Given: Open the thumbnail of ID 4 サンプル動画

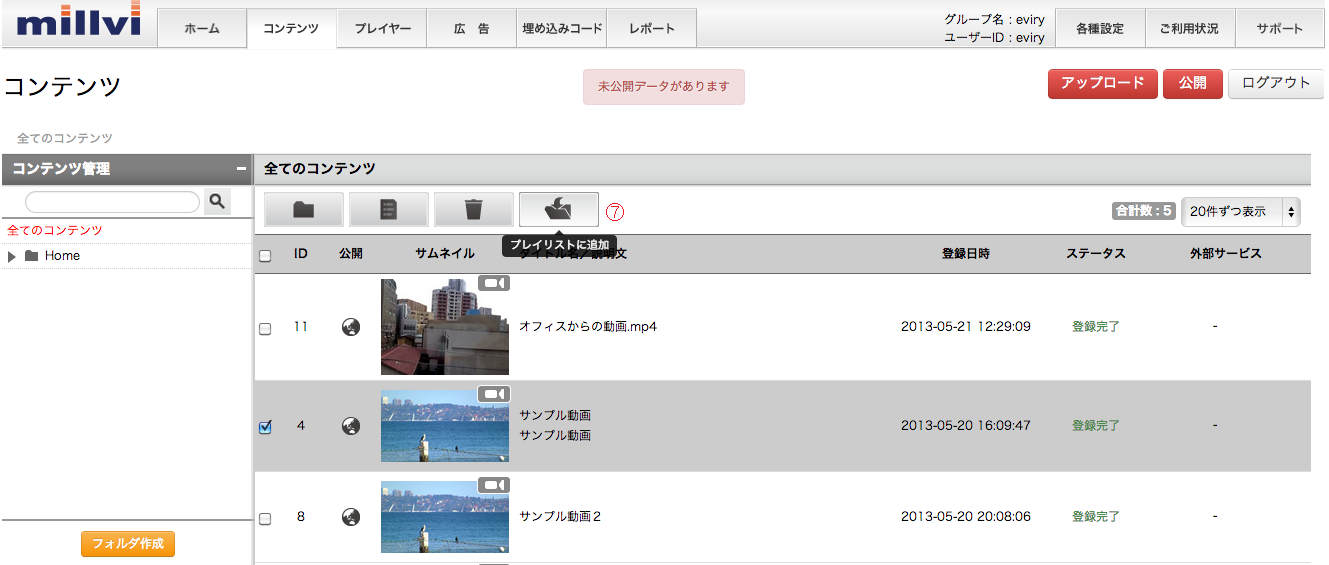Looking at the screenshot, I should pyautogui.click(x=445, y=424).
